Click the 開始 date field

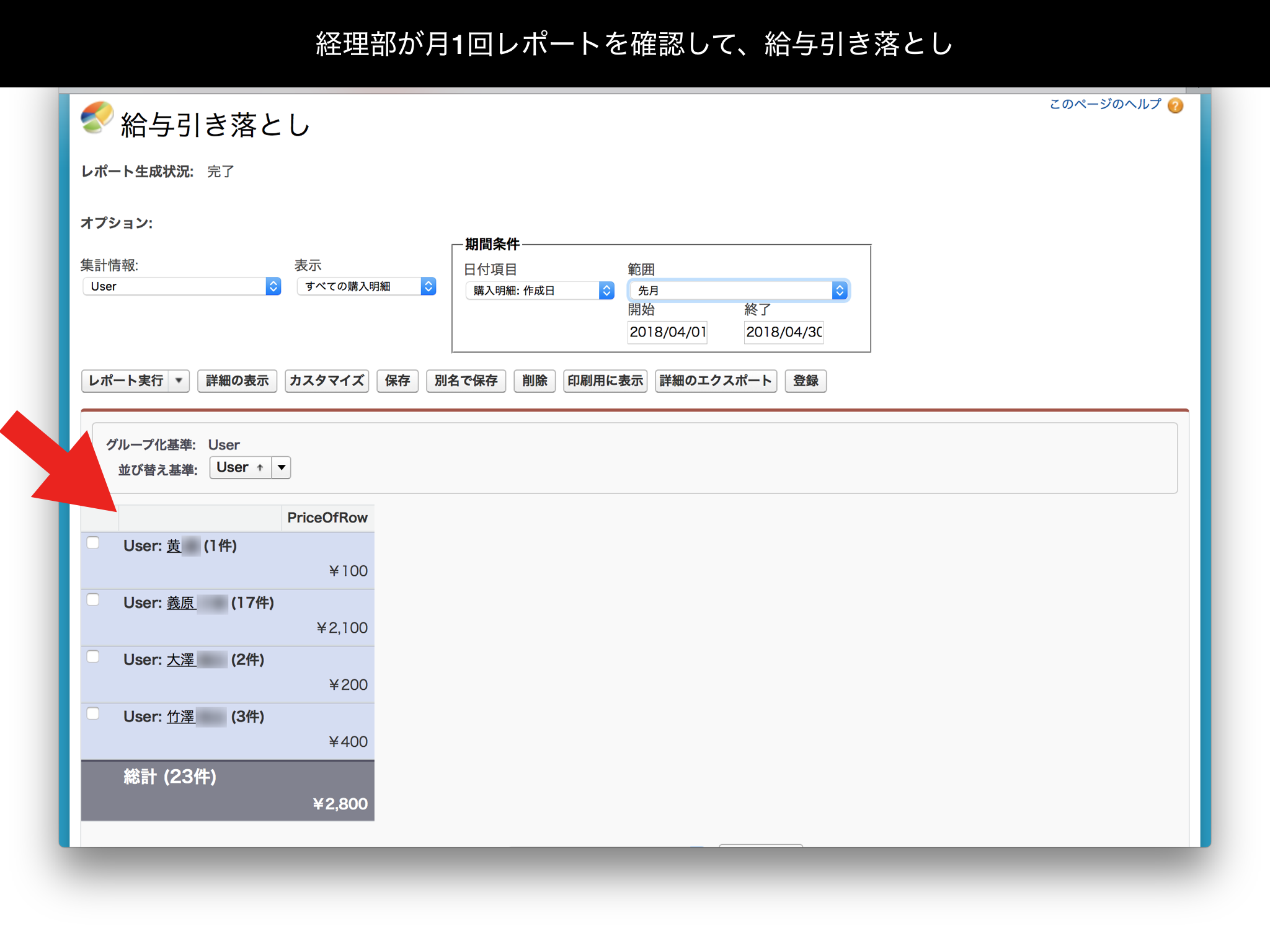pyautogui.click(x=667, y=332)
